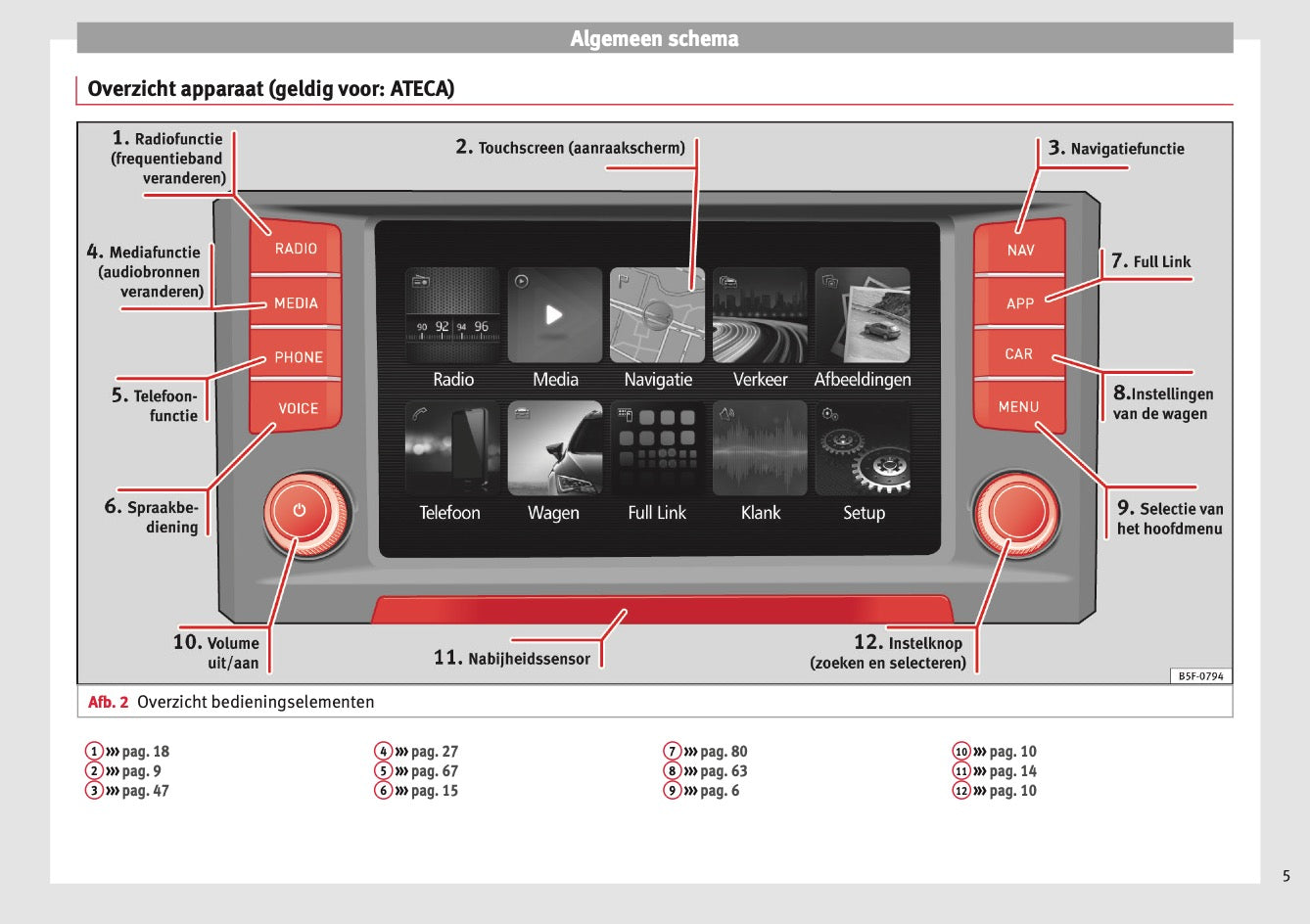Open the Wagen tile
The height and width of the screenshot is (924, 1310).
pyautogui.click(x=554, y=448)
